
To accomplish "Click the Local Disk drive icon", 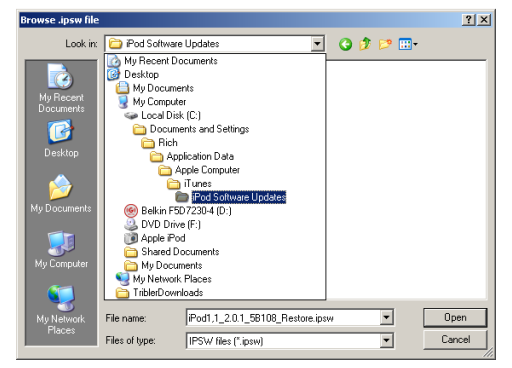I will pos(131,115).
